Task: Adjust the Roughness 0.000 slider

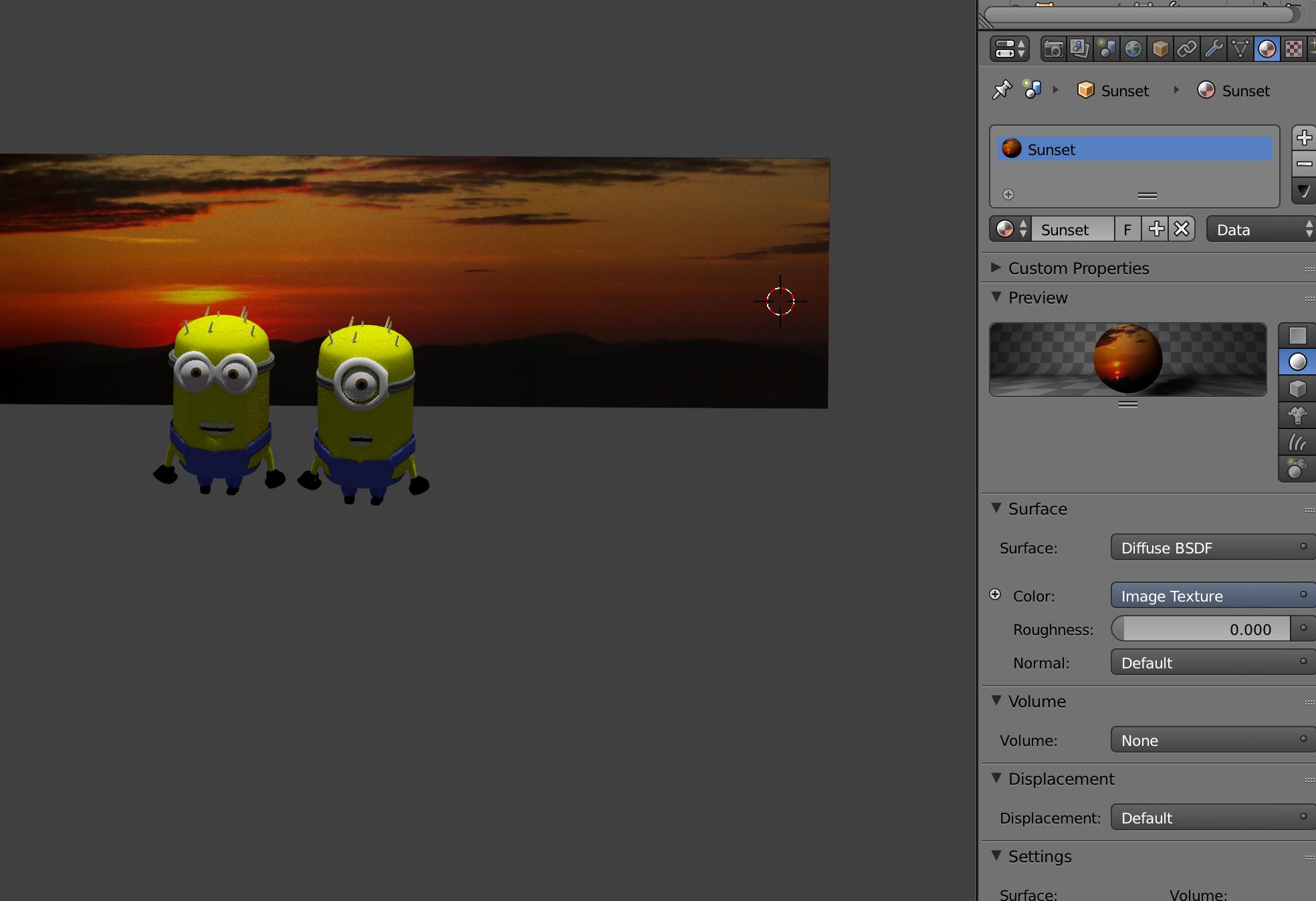Action: pyautogui.click(x=1200, y=629)
